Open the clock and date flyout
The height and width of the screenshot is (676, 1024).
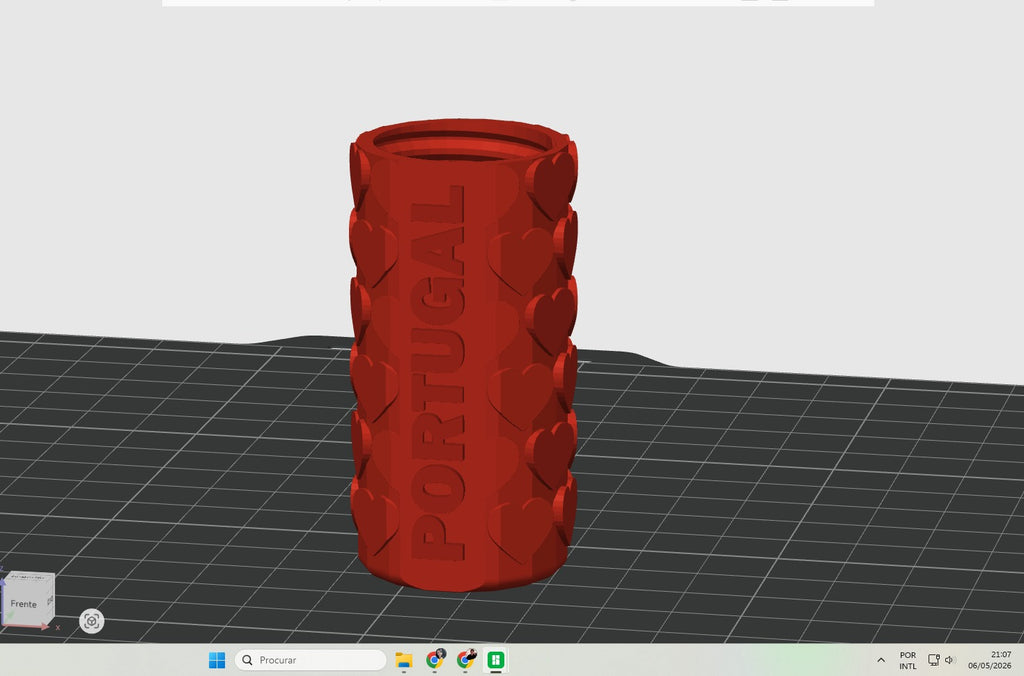tap(990, 660)
